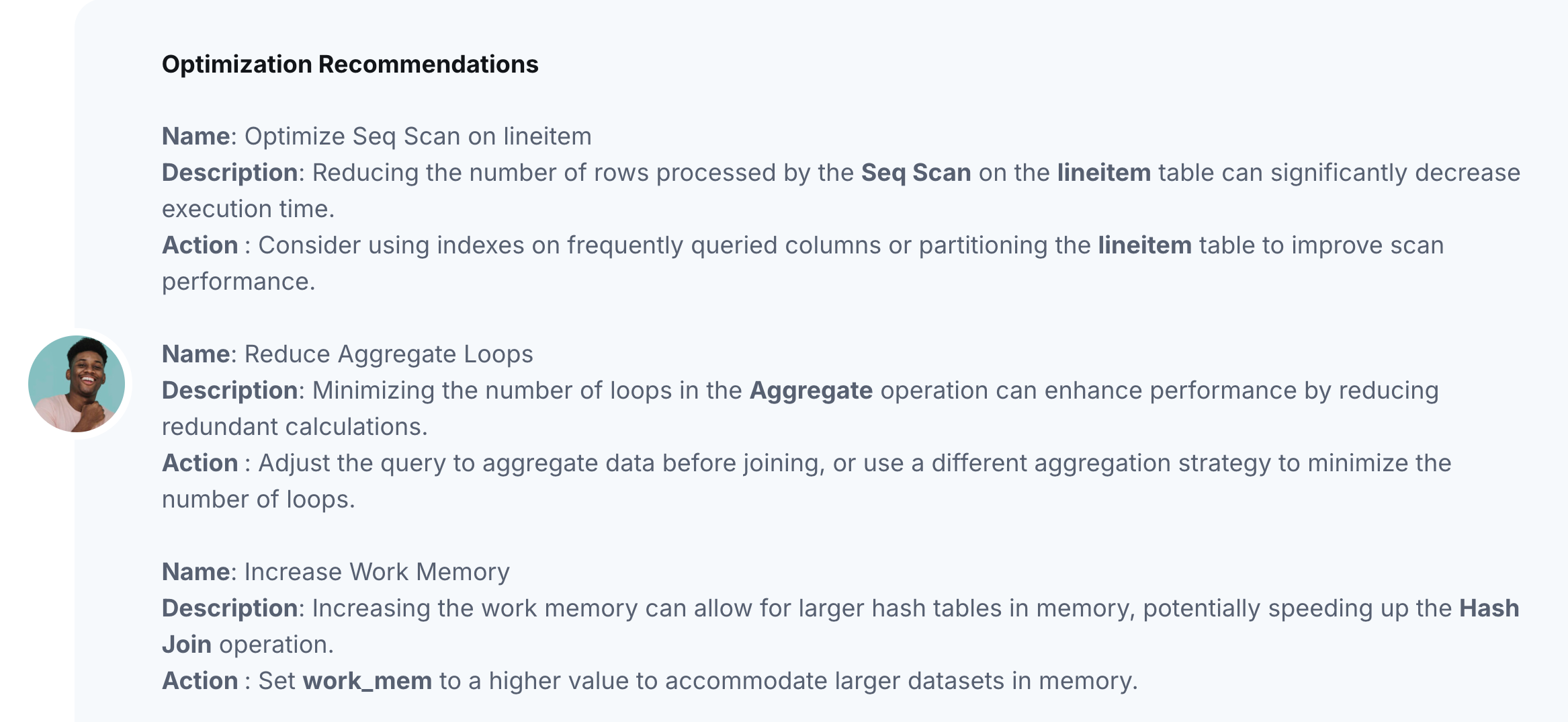Click the Description label for Seq Scan recommendation
The image size is (1568, 722).
click(230, 173)
